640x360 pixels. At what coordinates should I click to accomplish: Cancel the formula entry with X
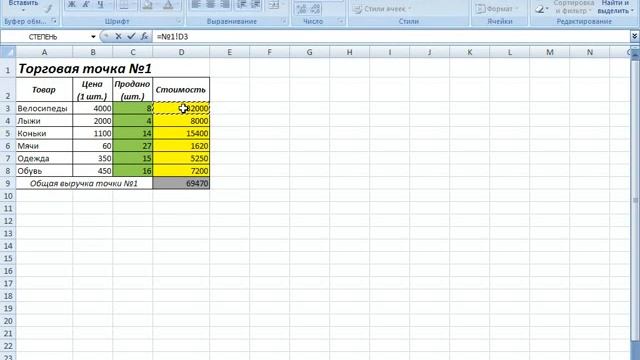[x=118, y=36]
